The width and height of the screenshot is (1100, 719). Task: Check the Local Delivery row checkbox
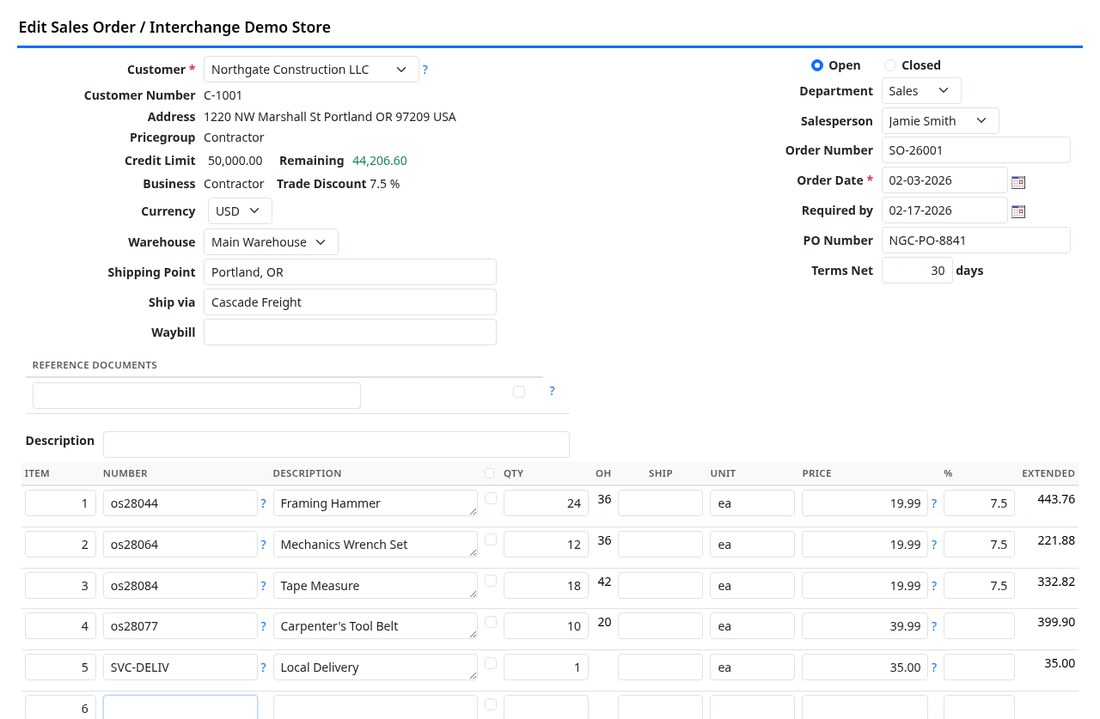pyautogui.click(x=490, y=663)
